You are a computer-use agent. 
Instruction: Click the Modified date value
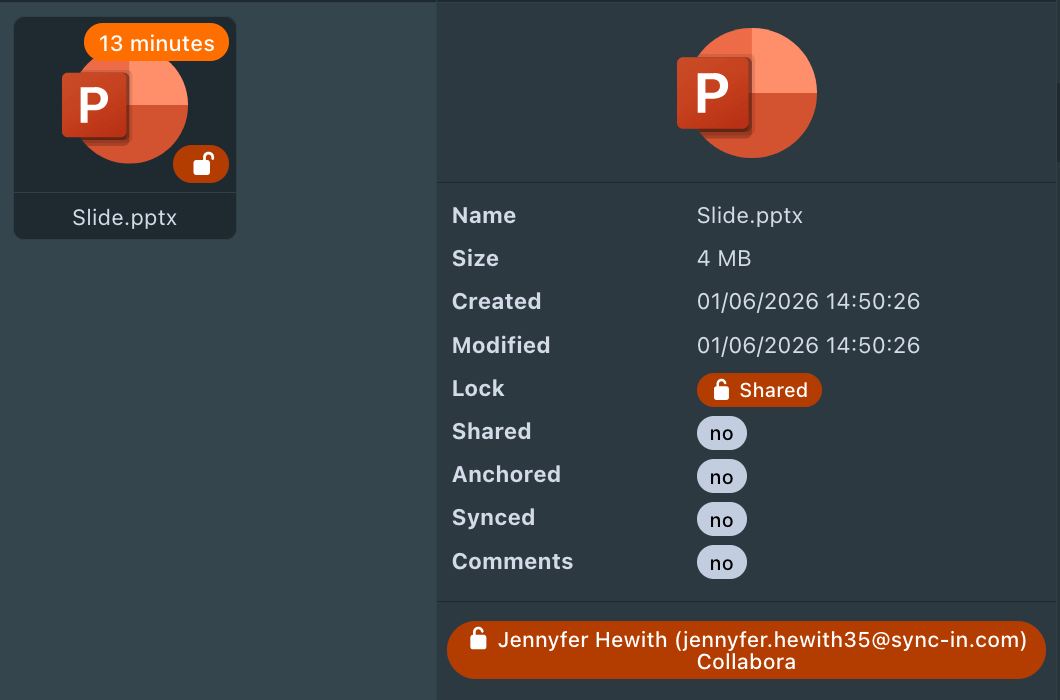(x=808, y=346)
